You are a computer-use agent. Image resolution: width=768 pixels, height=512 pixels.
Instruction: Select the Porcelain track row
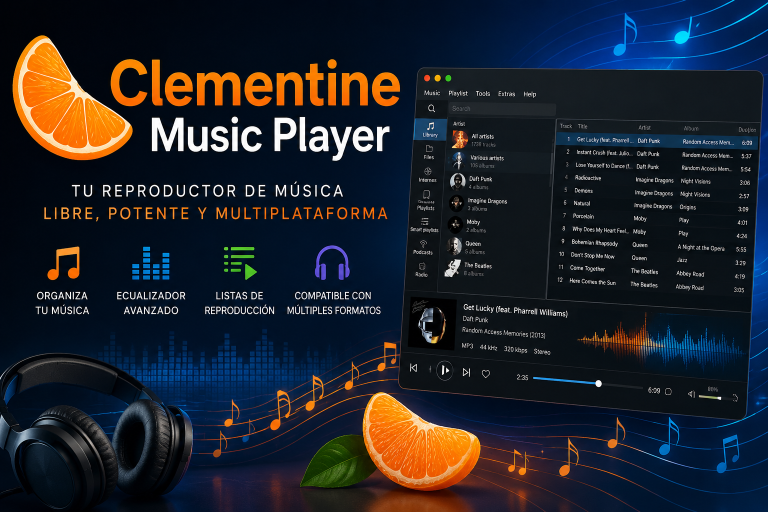[651, 219]
